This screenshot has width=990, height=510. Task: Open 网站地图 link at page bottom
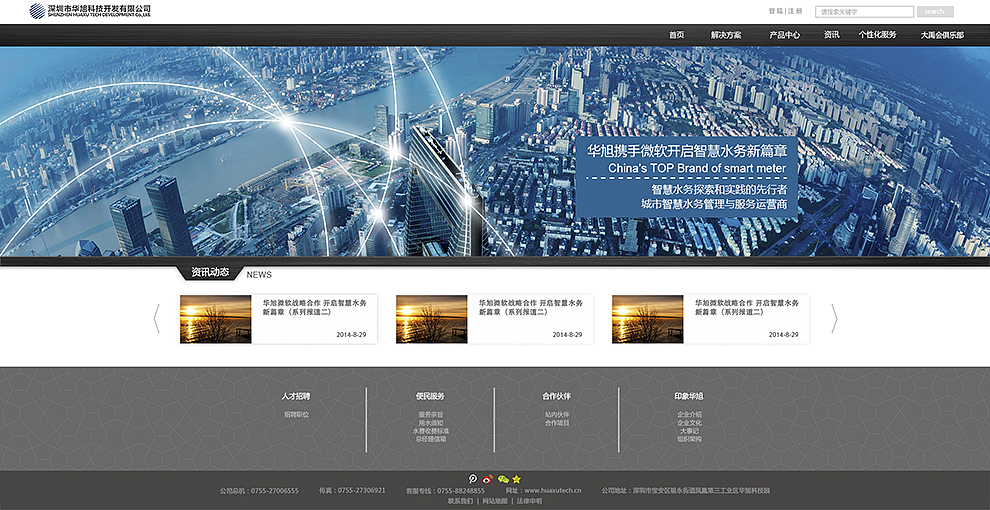coord(495,501)
